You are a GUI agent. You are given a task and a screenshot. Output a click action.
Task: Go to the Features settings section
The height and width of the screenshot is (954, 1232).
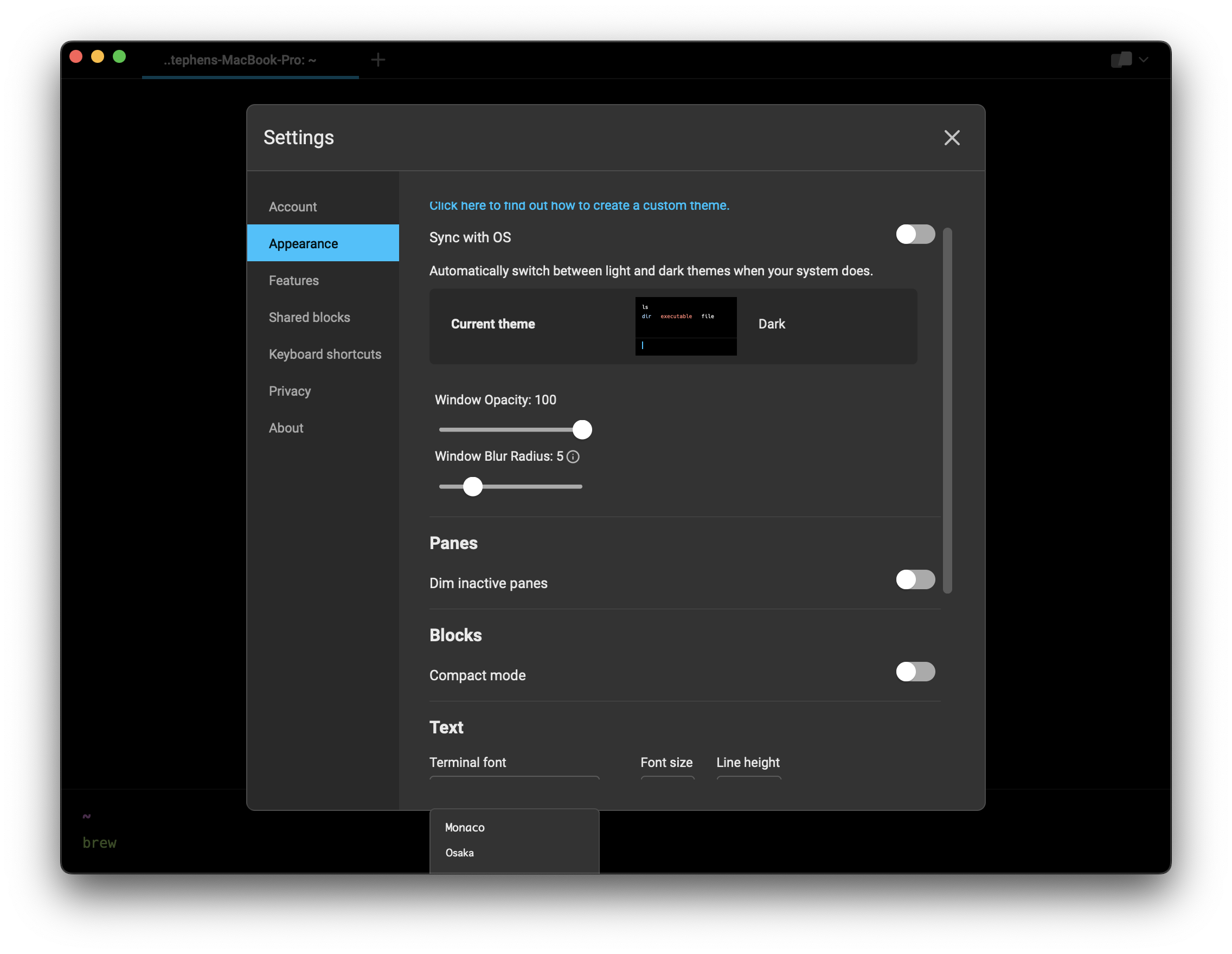pyautogui.click(x=323, y=280)
